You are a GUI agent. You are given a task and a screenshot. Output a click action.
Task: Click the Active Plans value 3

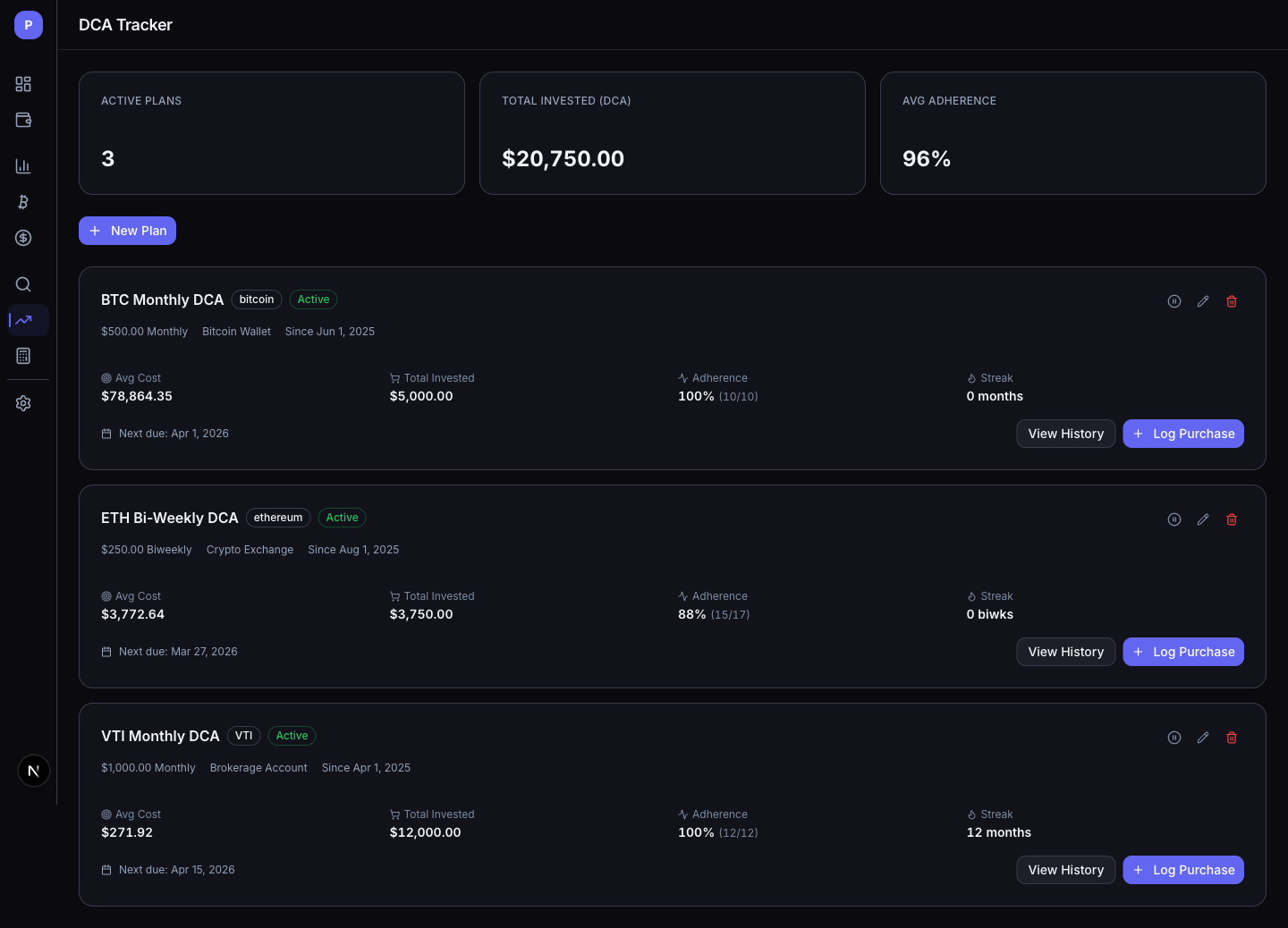[108, 158]
